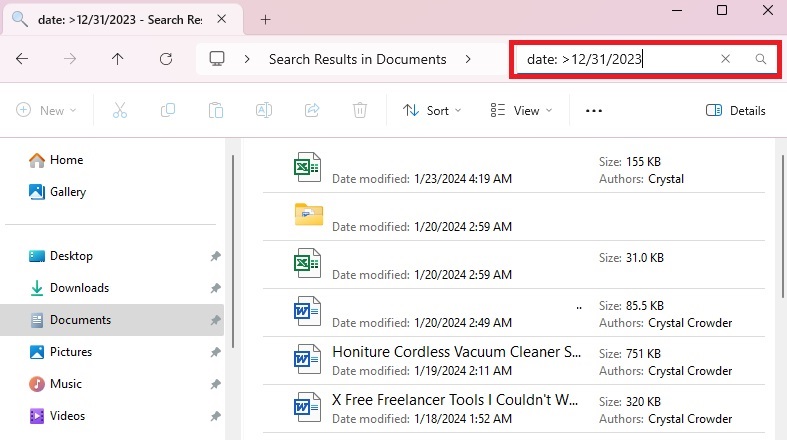Add a new tab with plus
The width and height of the screenshot is (787, 440).
pyautogui.click(x=266, y=20)
